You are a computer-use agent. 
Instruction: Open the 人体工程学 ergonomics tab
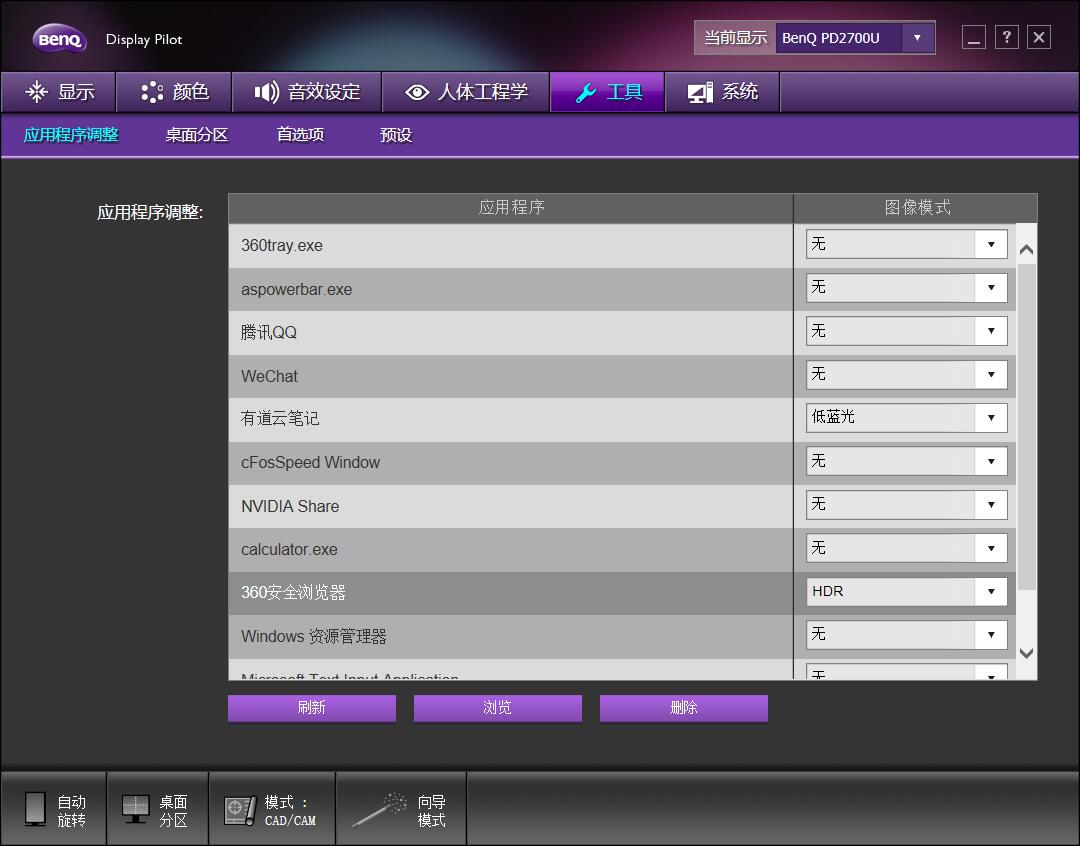point(466,92)
